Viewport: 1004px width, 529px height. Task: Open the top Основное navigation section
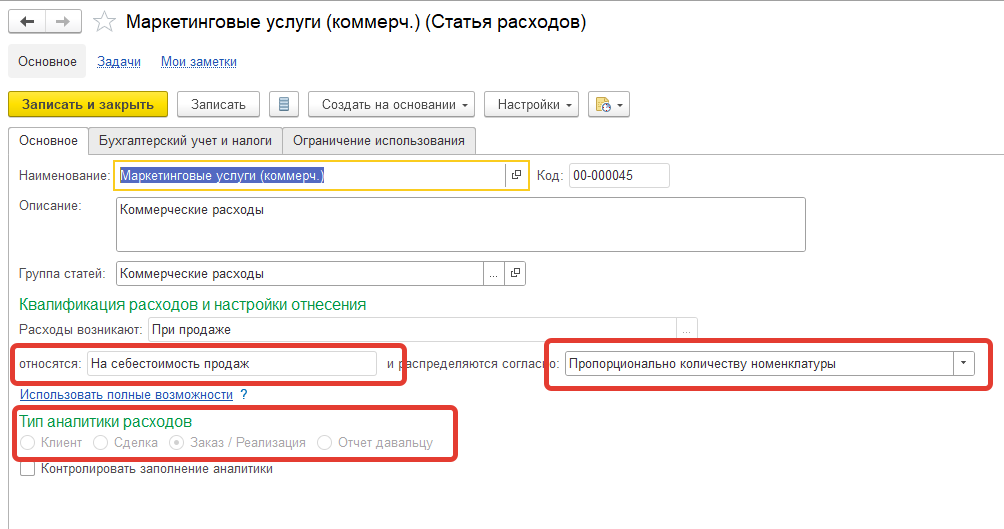[x=47, y=61]
